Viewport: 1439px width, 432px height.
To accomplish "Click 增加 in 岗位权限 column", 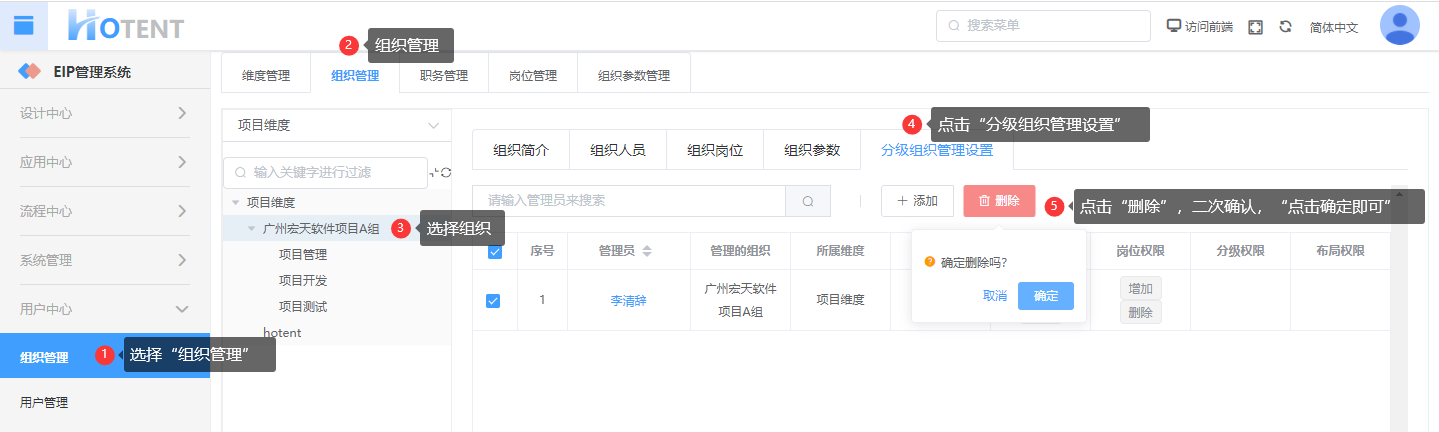I will pos(1140,288).
